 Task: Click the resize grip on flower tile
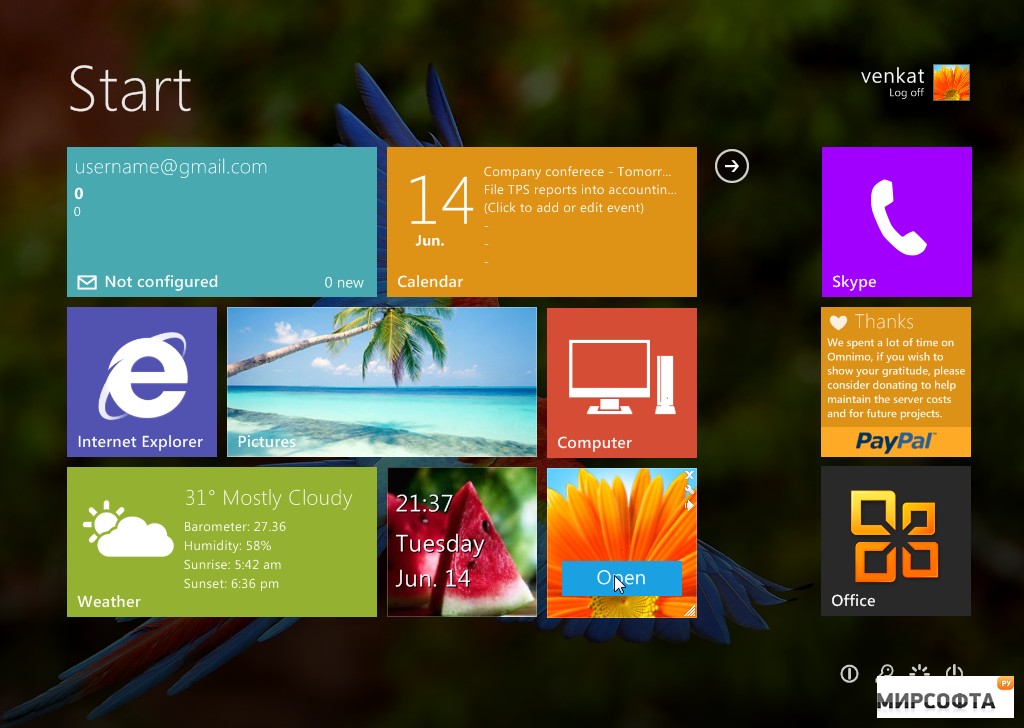690,610
